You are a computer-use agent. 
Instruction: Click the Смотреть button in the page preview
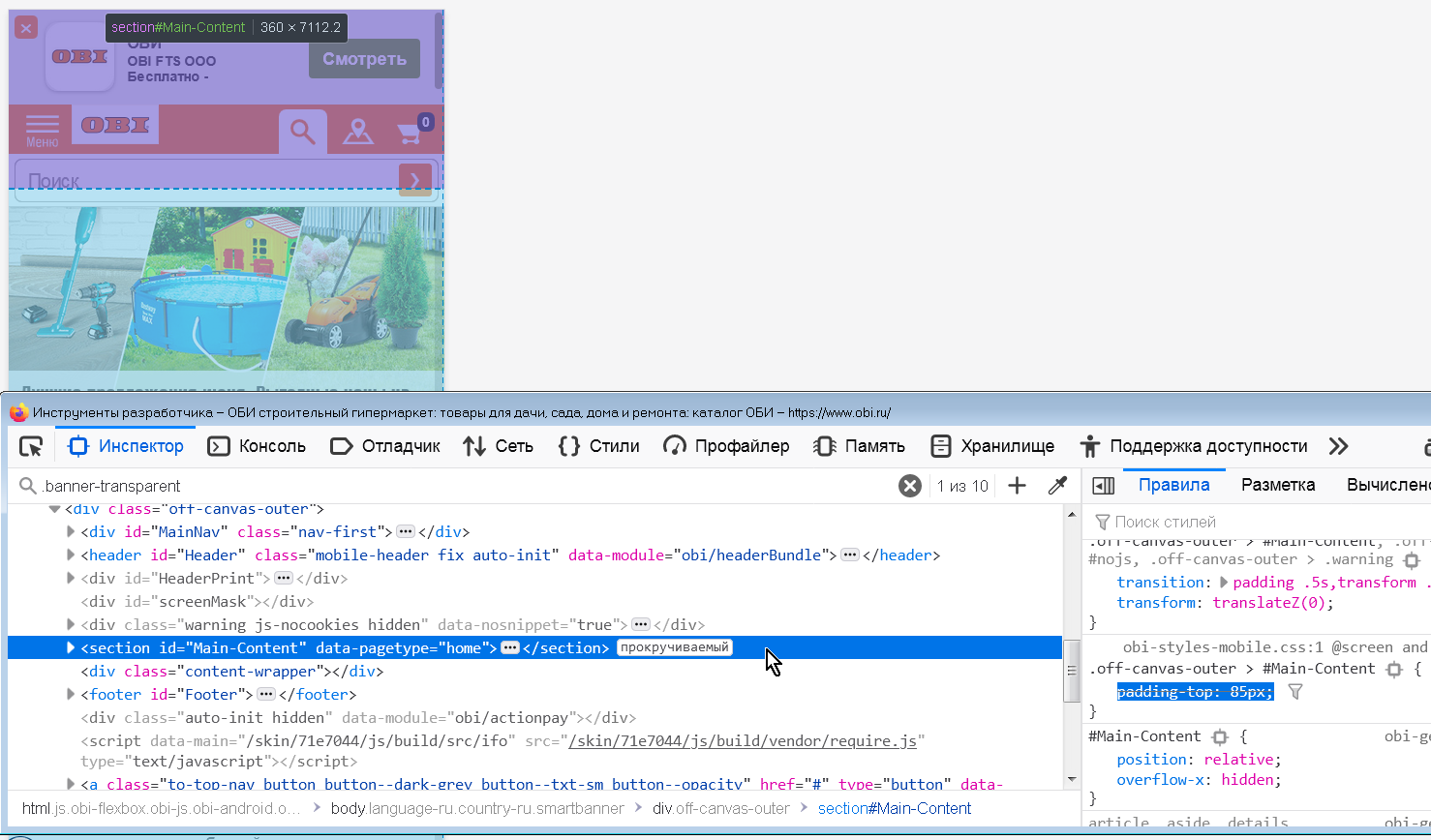point(363,58)
